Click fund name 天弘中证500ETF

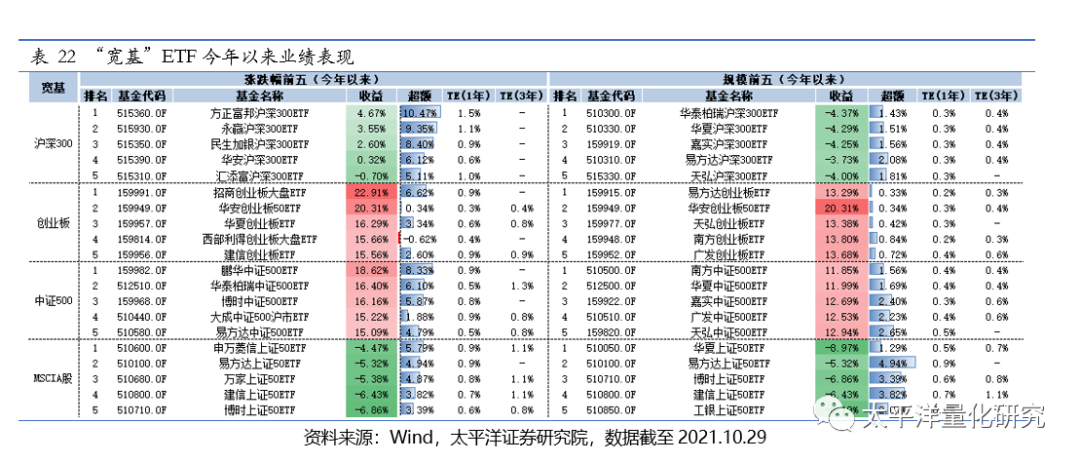(x=729, y=333)
